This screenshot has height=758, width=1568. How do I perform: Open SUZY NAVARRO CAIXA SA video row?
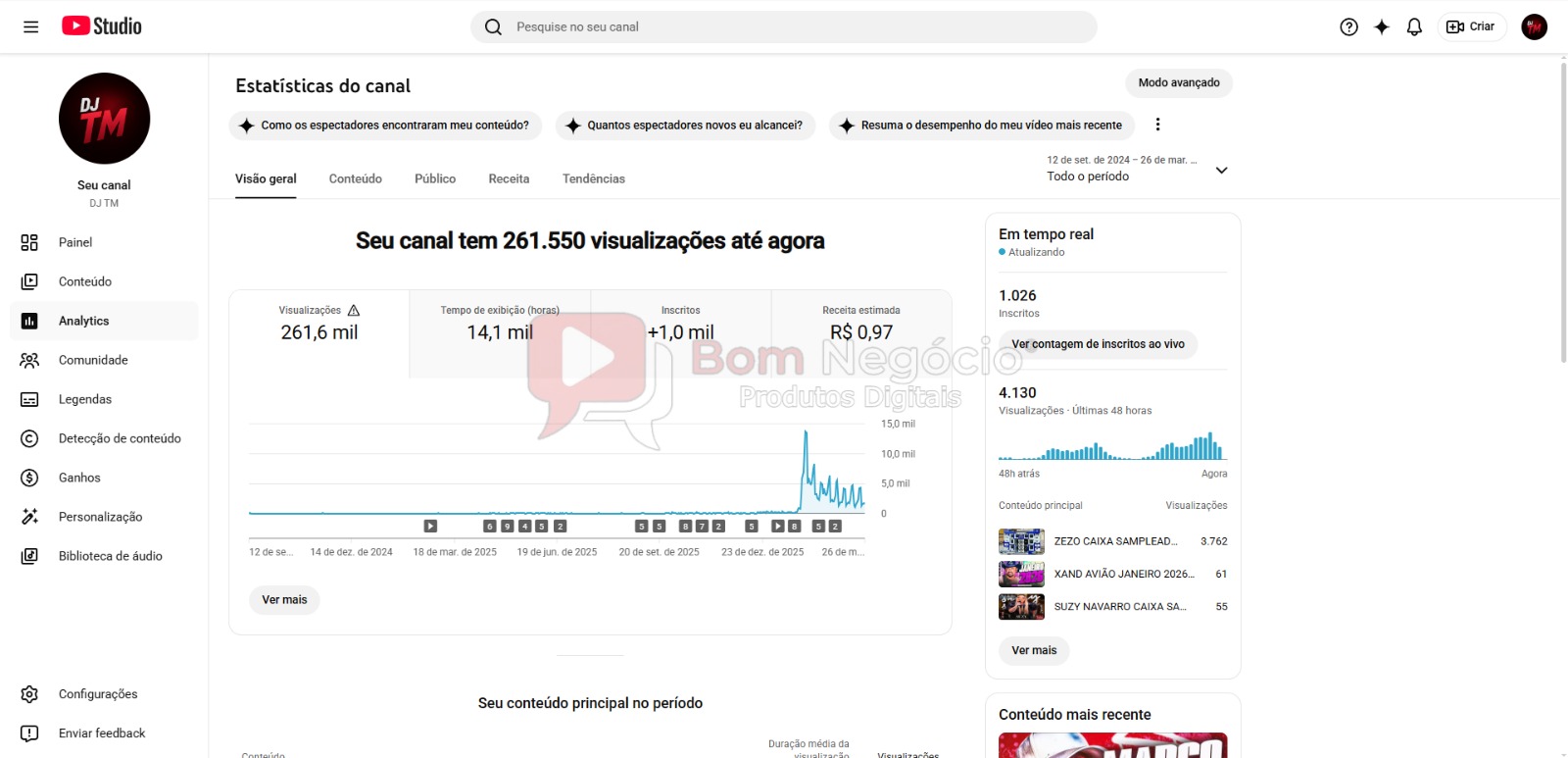1112,607
